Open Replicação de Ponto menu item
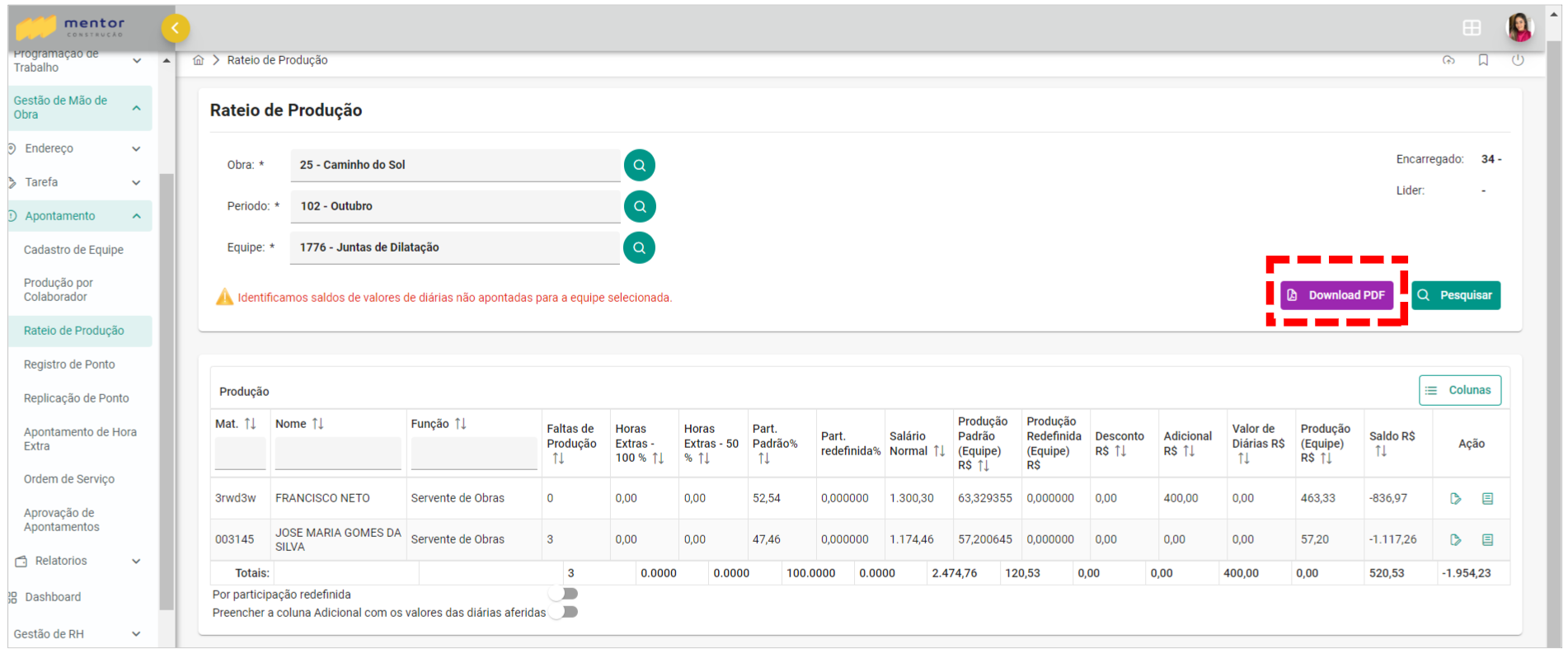The height and width of the screenshot is (654, 1568). click(76, 398)
